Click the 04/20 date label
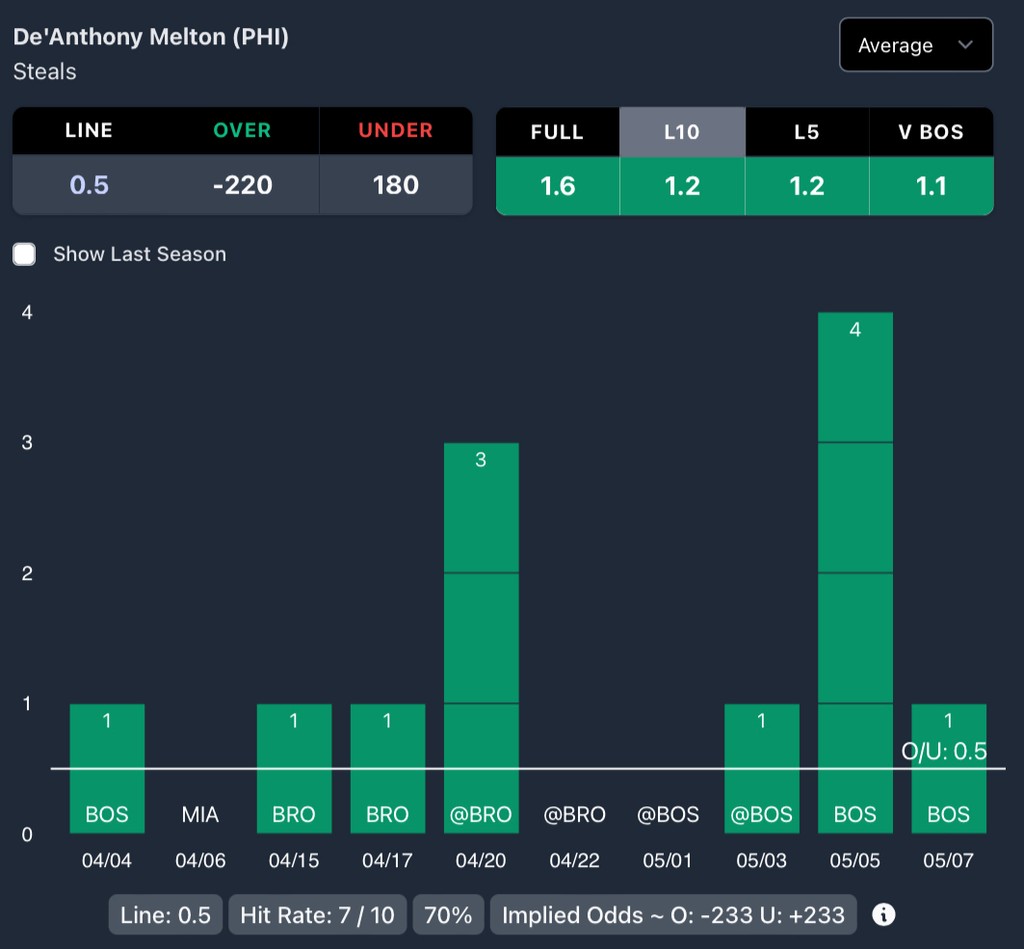1024x949 pixels. (x=481, y=860)
